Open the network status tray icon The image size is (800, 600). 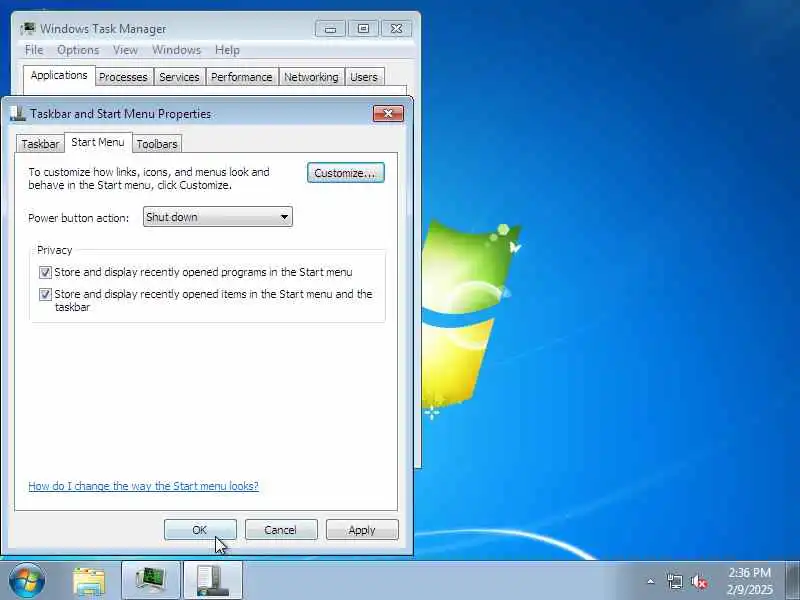click(x=674, y=581)
